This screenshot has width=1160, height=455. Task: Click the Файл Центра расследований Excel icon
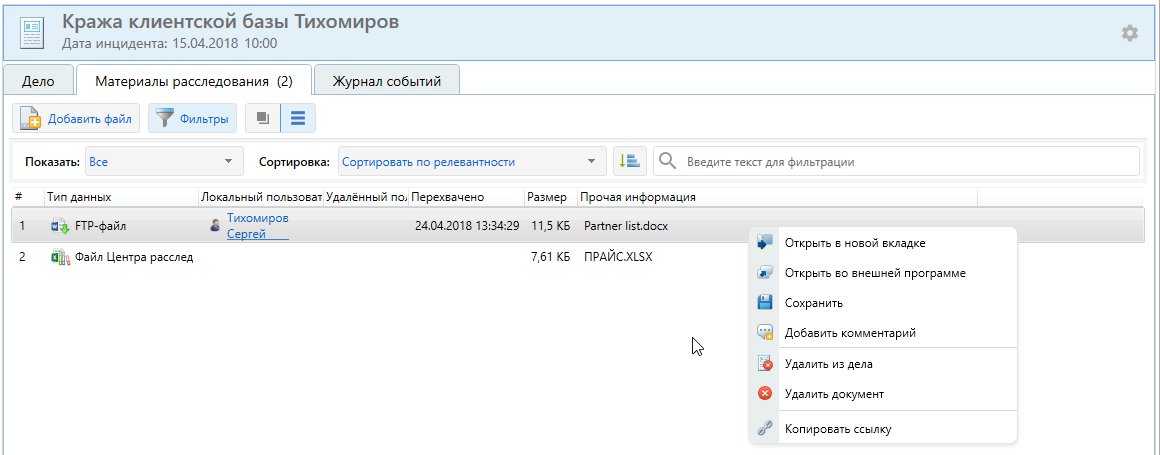click(59, 257)
